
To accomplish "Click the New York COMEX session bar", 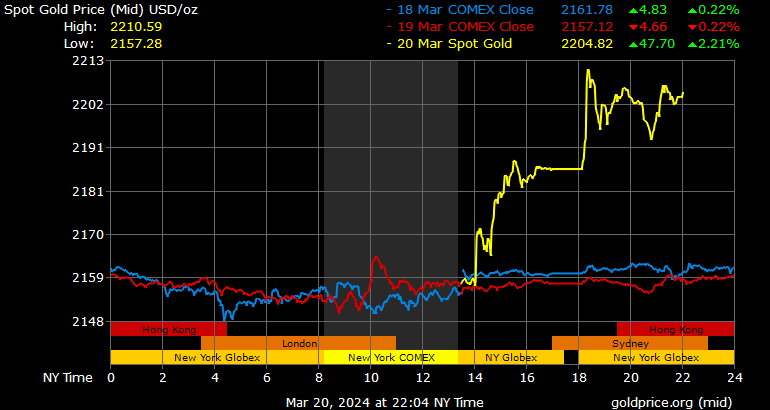I will (x=390, y=357).
